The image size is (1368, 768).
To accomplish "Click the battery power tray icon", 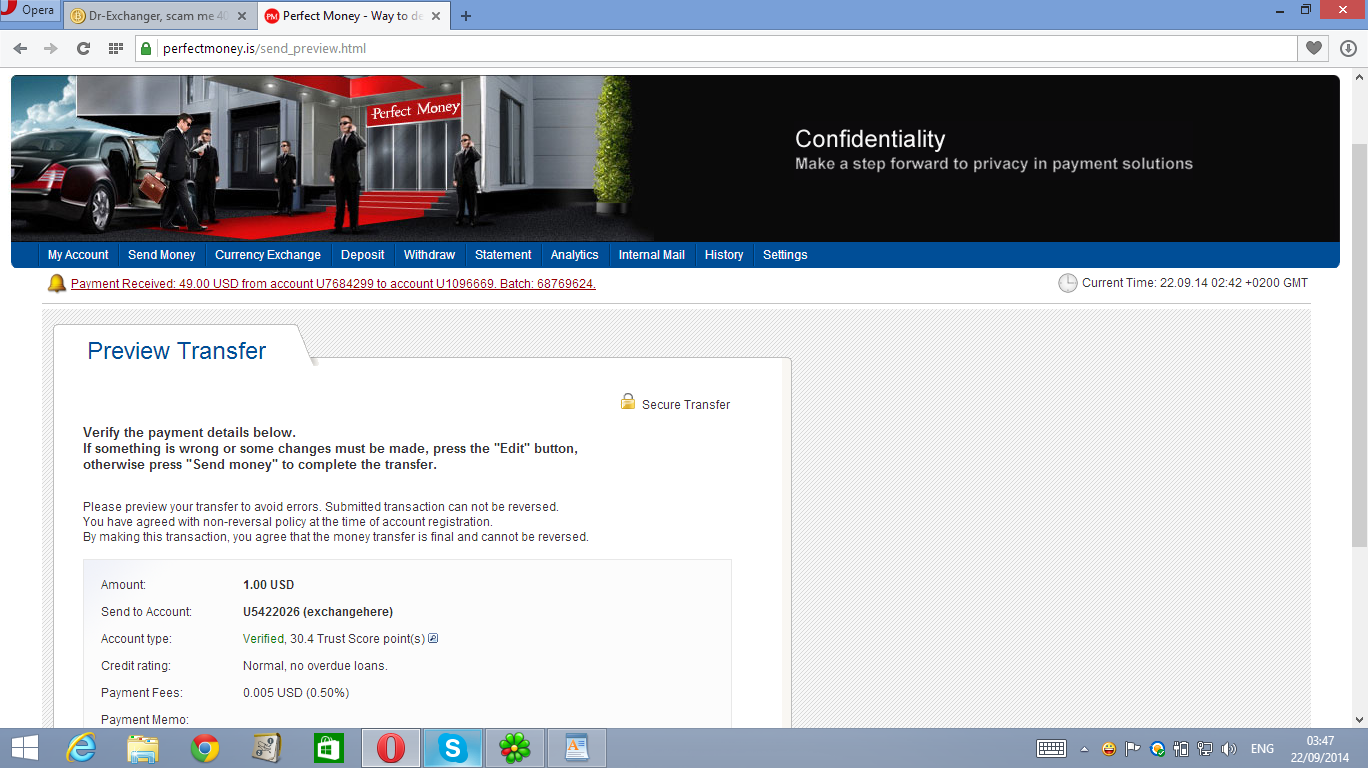I will [x=1181, y=748].
